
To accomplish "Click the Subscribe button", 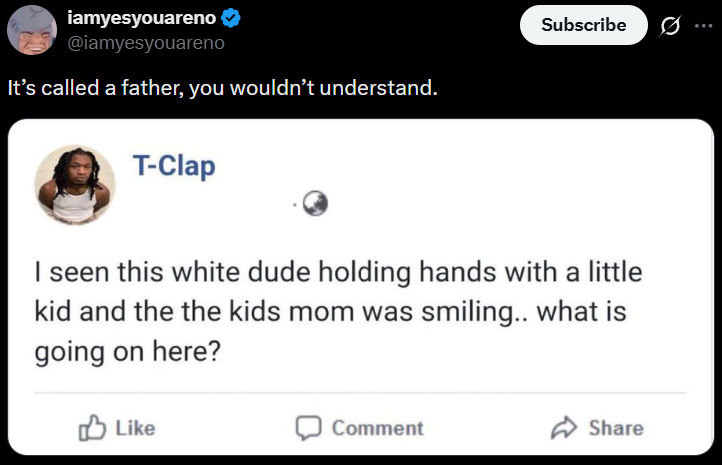I will (583, 25).
